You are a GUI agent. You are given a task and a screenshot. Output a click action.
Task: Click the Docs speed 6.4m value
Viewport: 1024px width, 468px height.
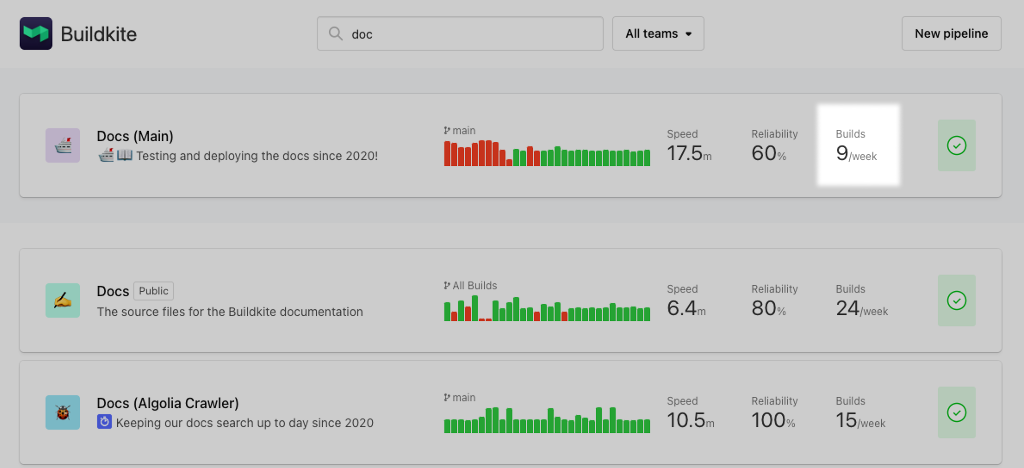[x=686, y=308]
